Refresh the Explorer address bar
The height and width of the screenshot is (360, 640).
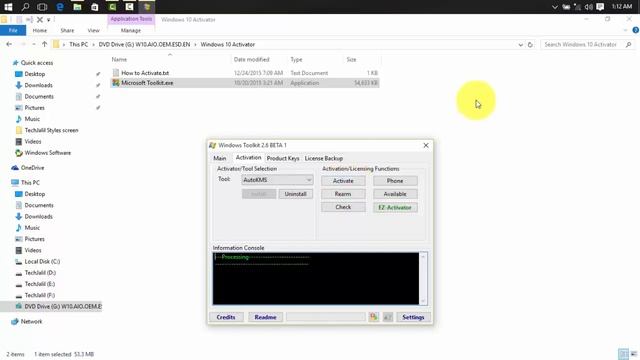point(530,44)
